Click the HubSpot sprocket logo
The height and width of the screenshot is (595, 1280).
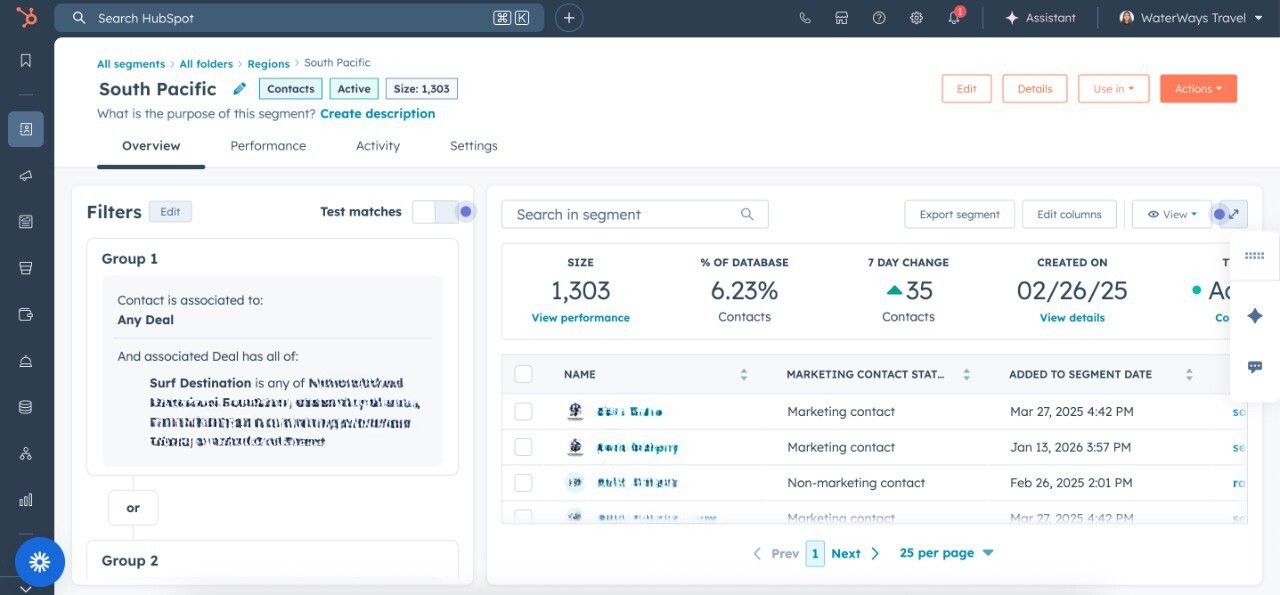27,17
